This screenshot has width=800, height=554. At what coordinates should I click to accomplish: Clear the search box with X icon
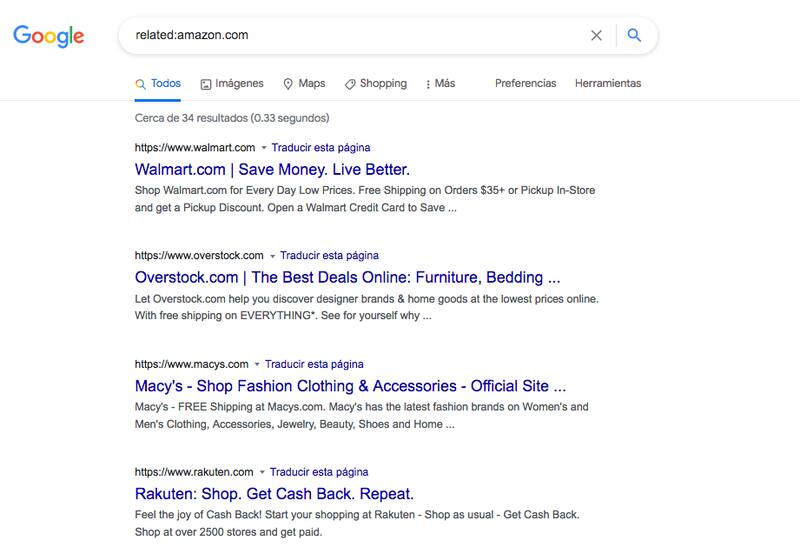click(596, 36)
